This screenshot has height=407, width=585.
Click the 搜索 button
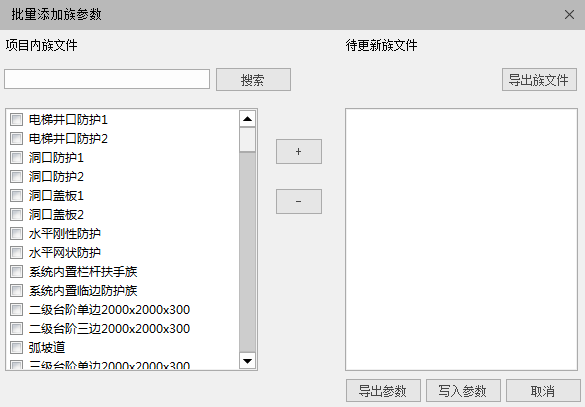click(x=253, y=79)
